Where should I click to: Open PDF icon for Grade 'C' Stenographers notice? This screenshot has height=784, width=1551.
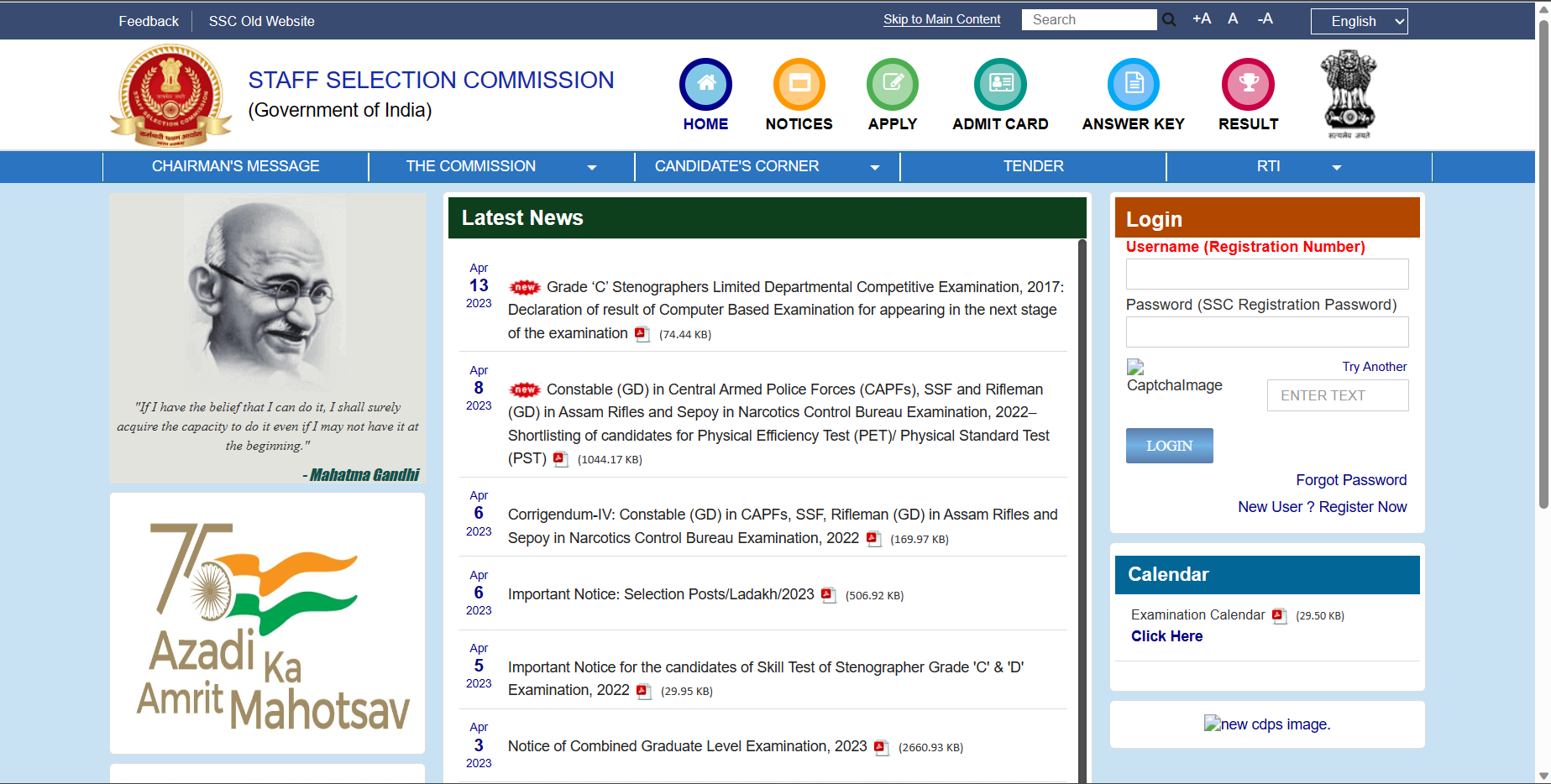point(642,334)
